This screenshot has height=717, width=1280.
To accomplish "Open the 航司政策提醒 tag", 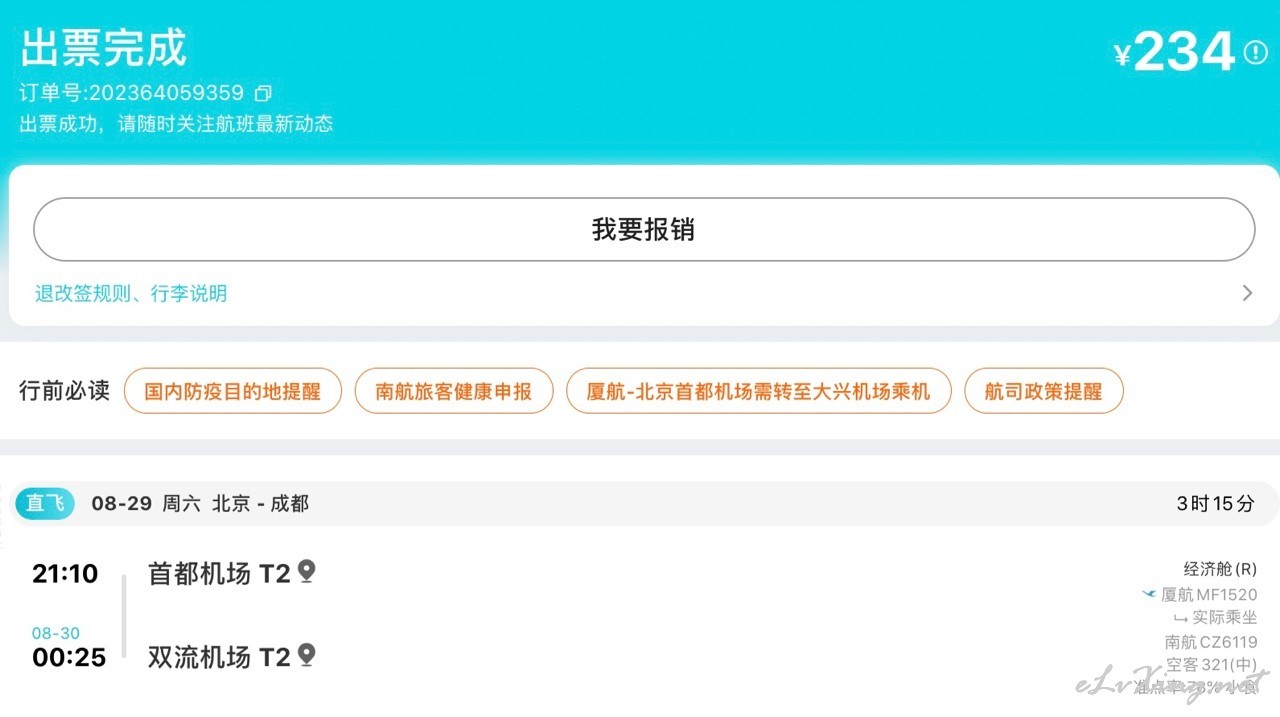I will coord(1044,391).
